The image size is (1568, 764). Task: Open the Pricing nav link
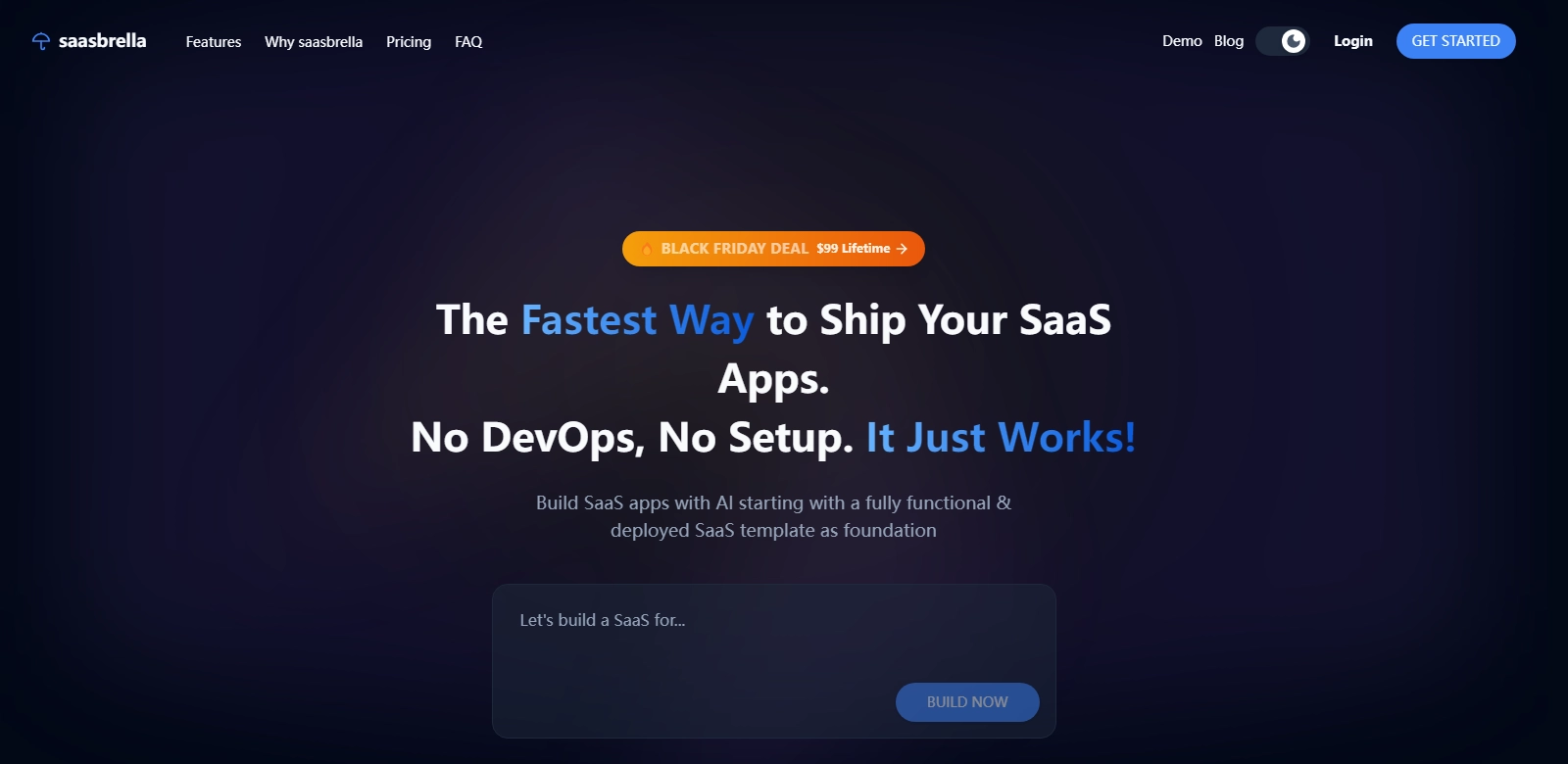tap(409, 42)
